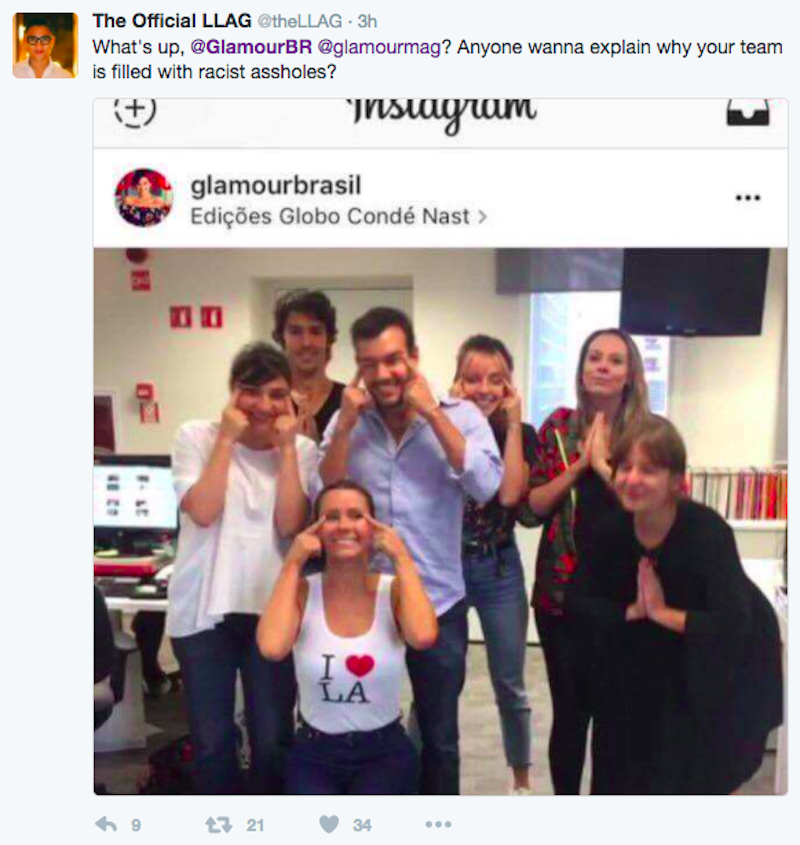Click the retweet count 21
The image size is (800, 845).
(255, 825)
